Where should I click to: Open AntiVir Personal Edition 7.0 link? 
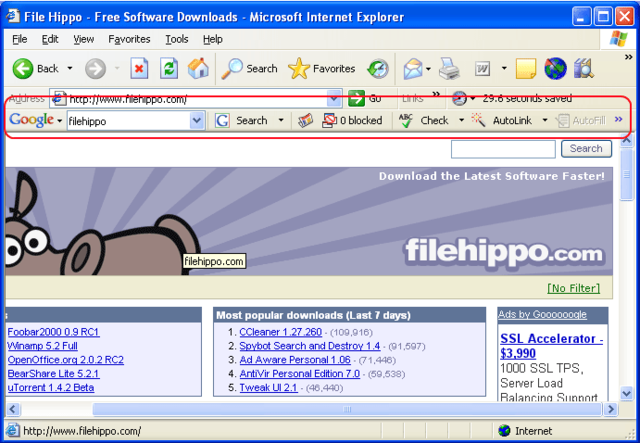tap(300, 374)
